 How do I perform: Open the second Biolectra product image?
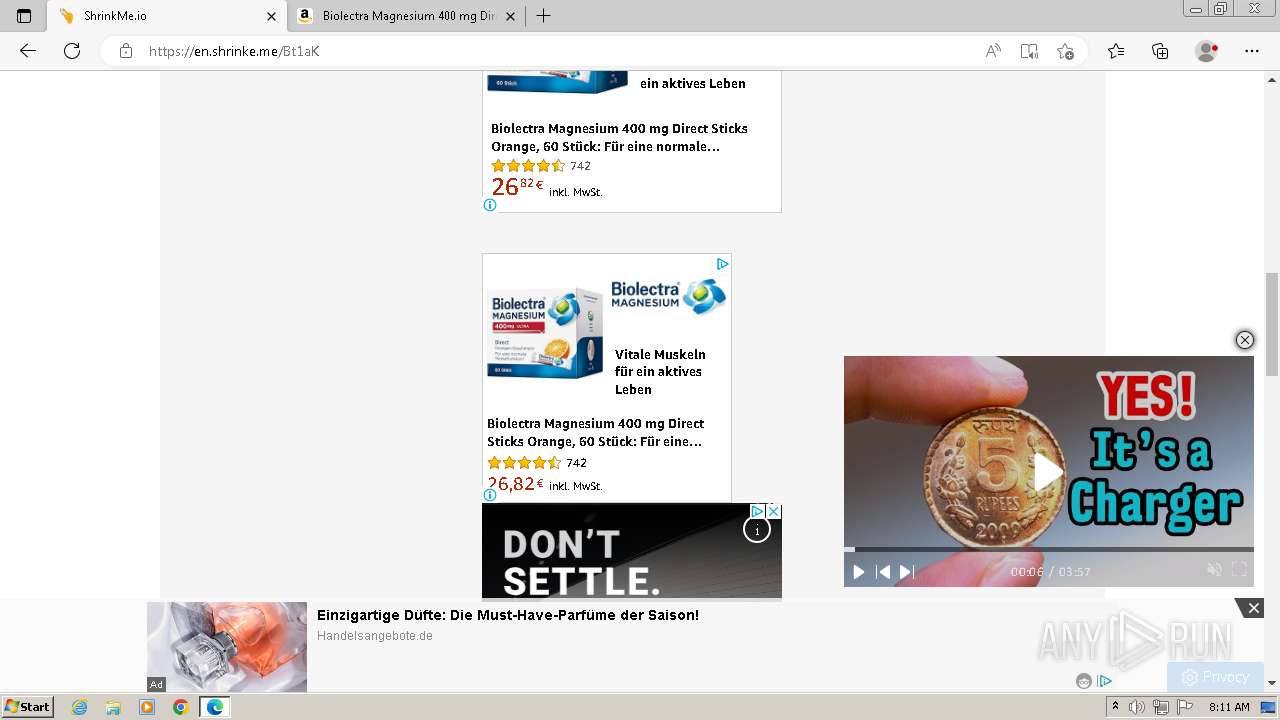pyautogui.click(x=545, y=333)
